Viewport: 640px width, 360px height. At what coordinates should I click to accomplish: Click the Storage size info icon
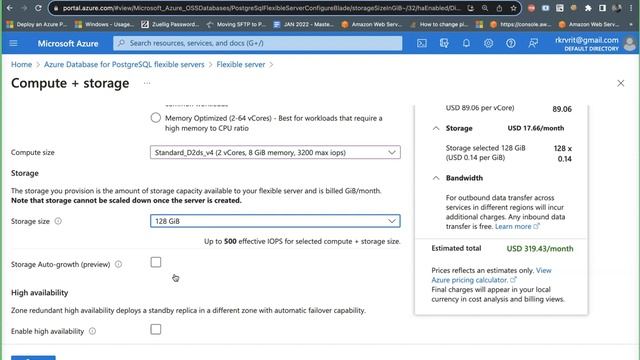[x=58, y=221]
